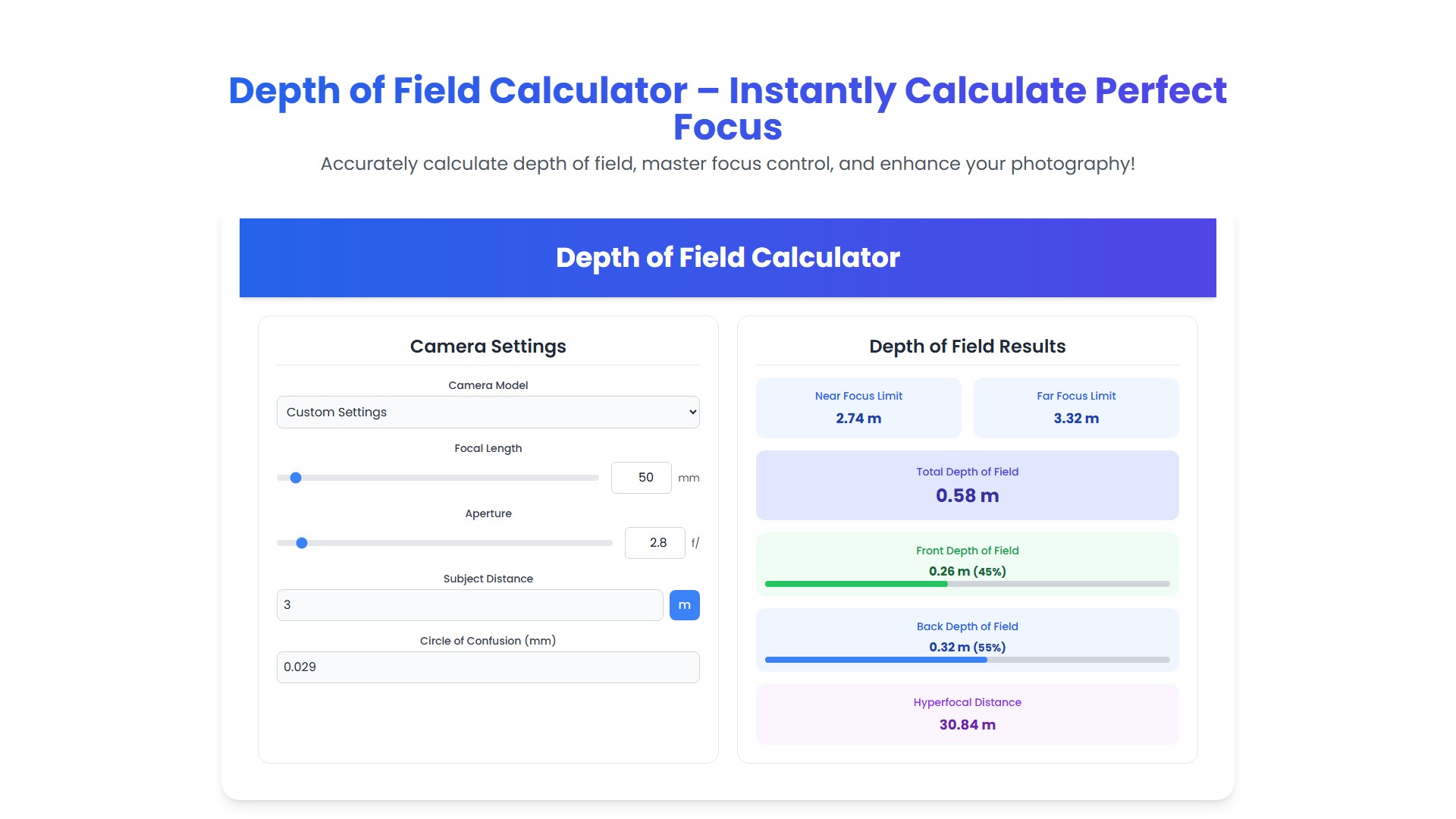Click the Circle of Confusion field
This screenshot has height=819, width=1456.
(x=488, y=667)
